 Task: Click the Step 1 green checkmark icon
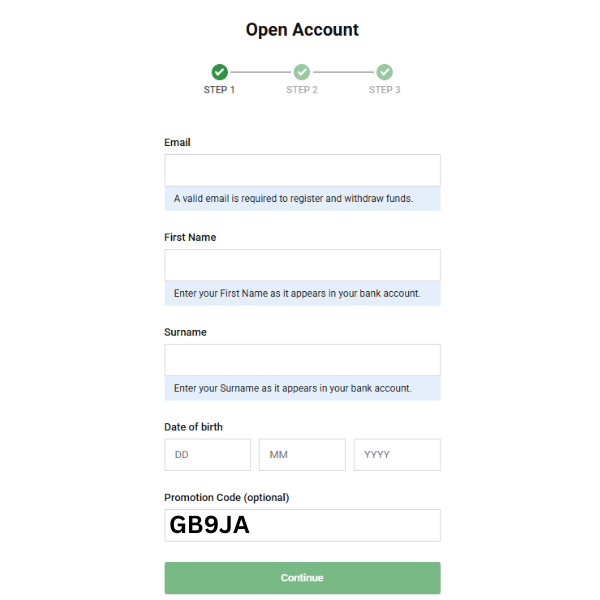coord(220,72)
